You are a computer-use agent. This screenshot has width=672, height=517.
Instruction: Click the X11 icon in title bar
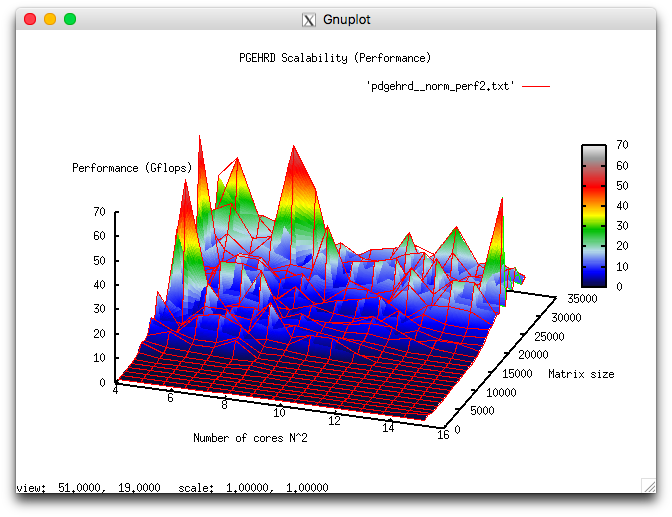309,20
